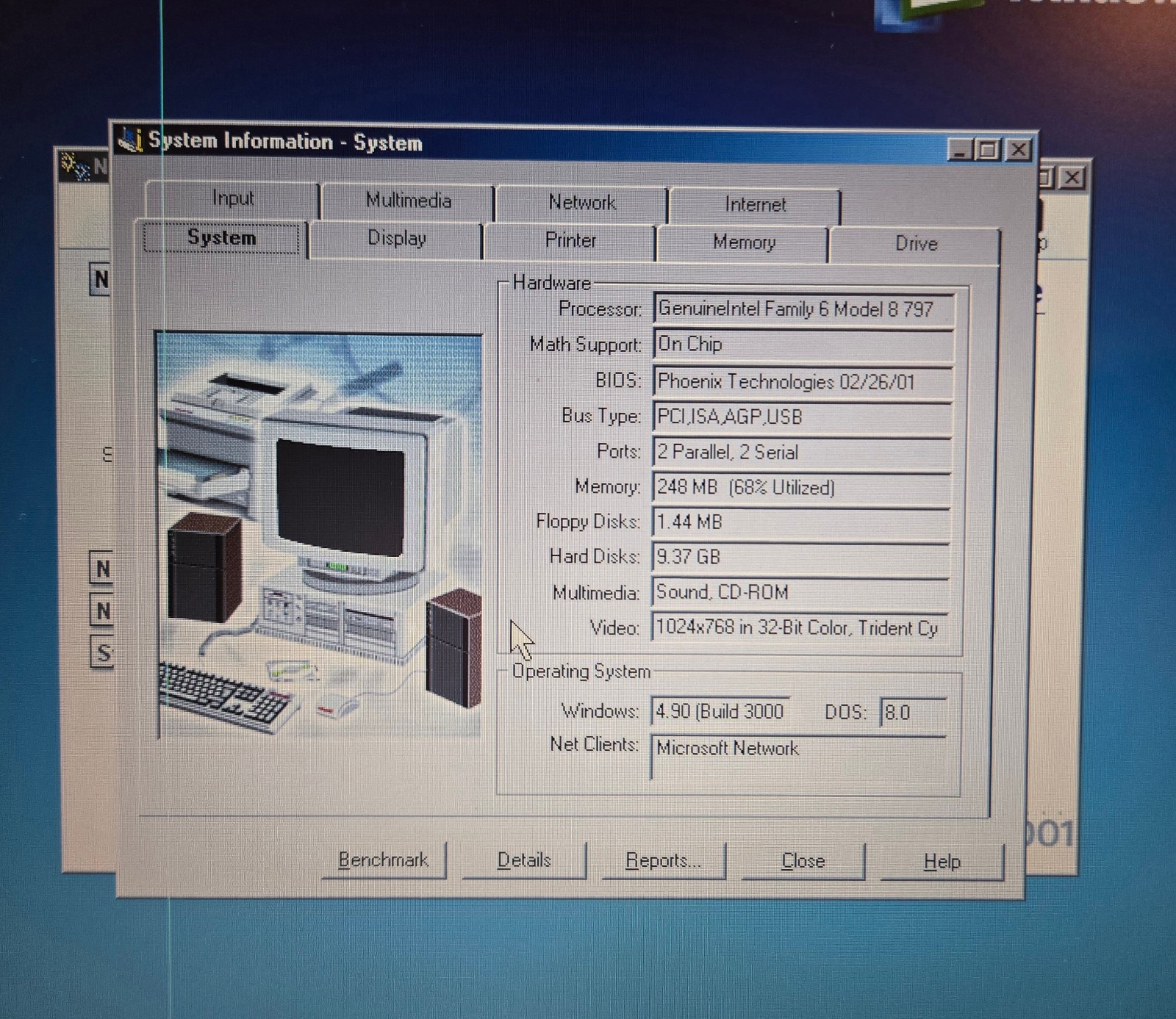Screen dimensions: 1176x1019
Task: Open the Printer tab
Action: pos(570,241)
